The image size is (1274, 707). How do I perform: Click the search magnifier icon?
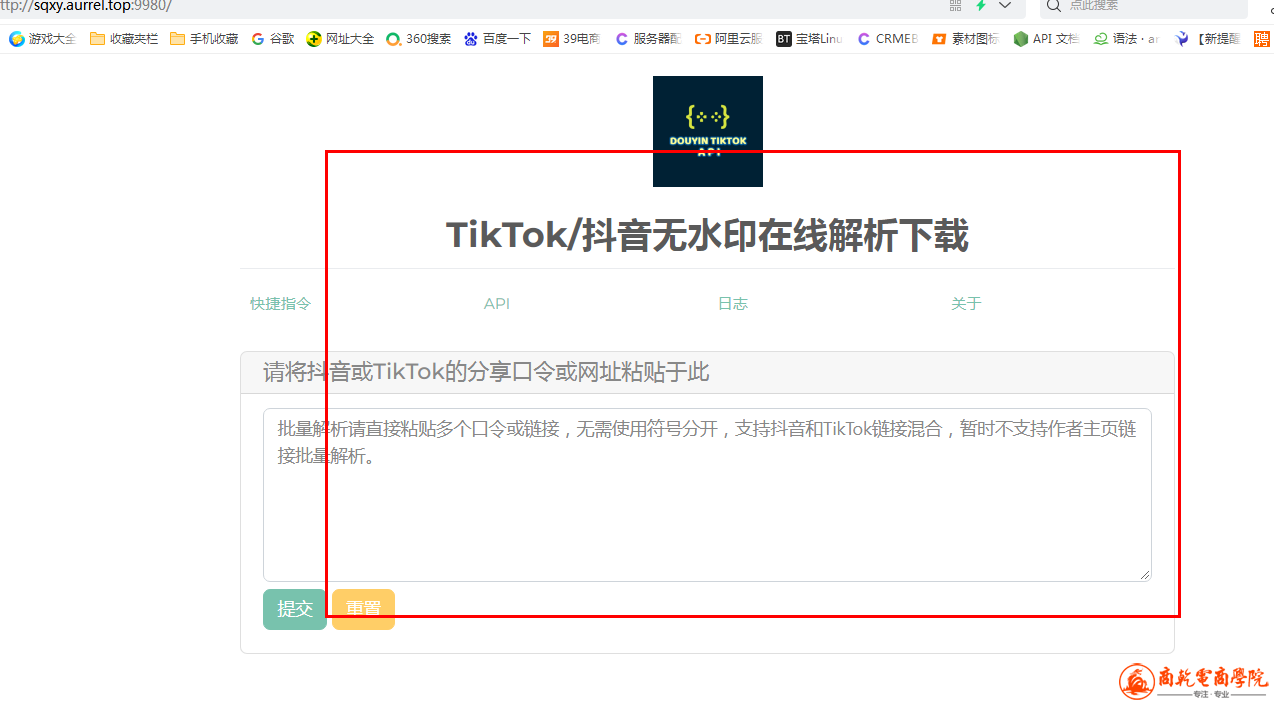point(1053,5)
